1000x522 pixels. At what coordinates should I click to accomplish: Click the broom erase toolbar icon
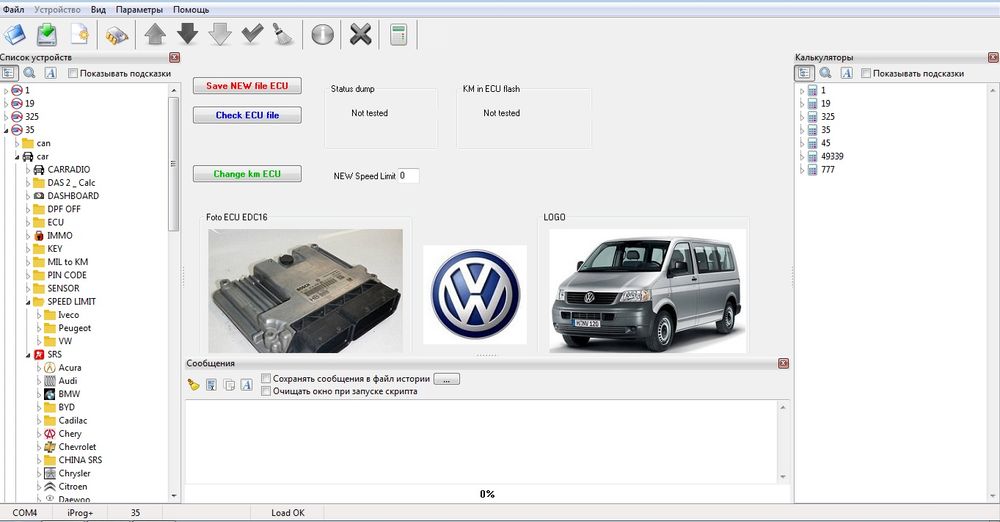283,34
